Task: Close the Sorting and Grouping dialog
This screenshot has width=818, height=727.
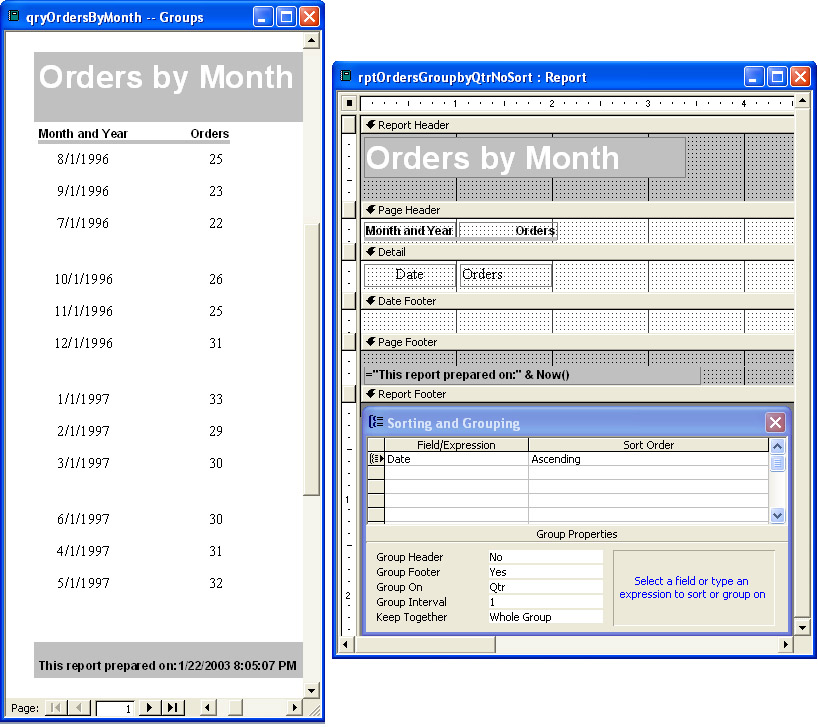Action: tap(775, 423)
